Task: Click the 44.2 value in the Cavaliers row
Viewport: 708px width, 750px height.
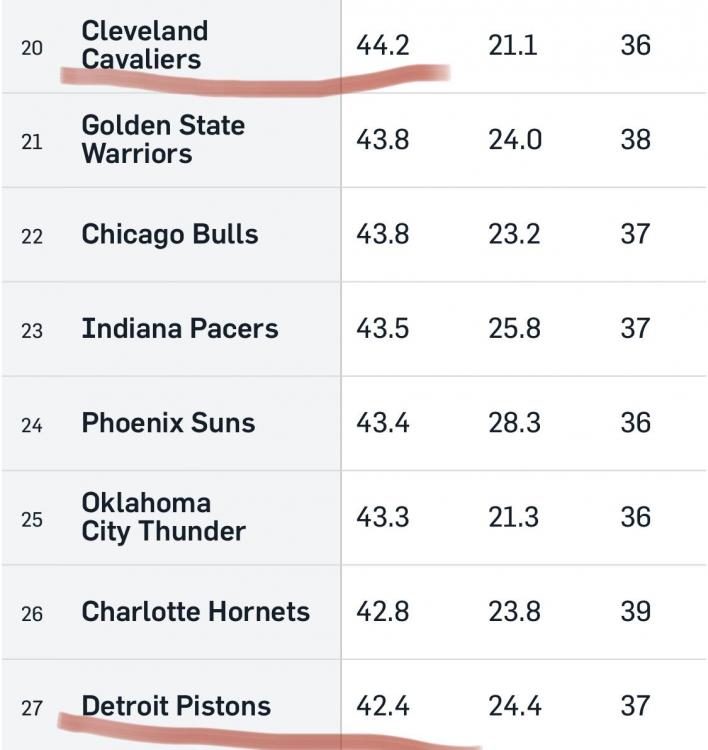Action: 383,45
